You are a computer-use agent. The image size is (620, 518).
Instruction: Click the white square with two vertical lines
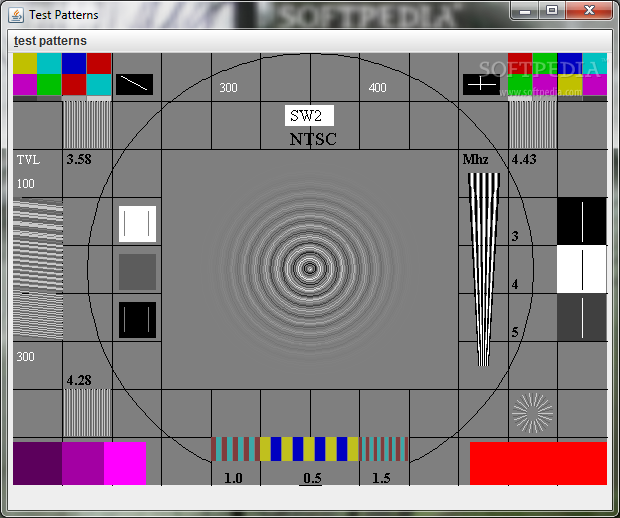tap(137, 224)
